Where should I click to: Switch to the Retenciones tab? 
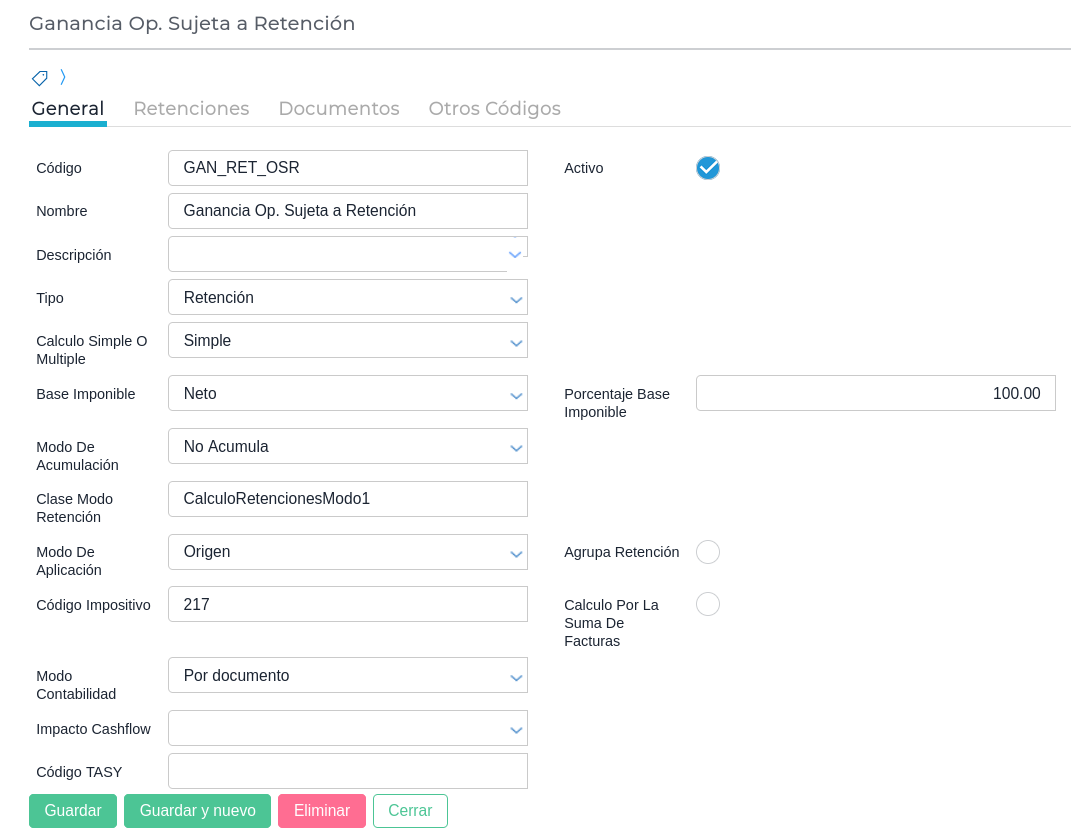click(191, 108)
